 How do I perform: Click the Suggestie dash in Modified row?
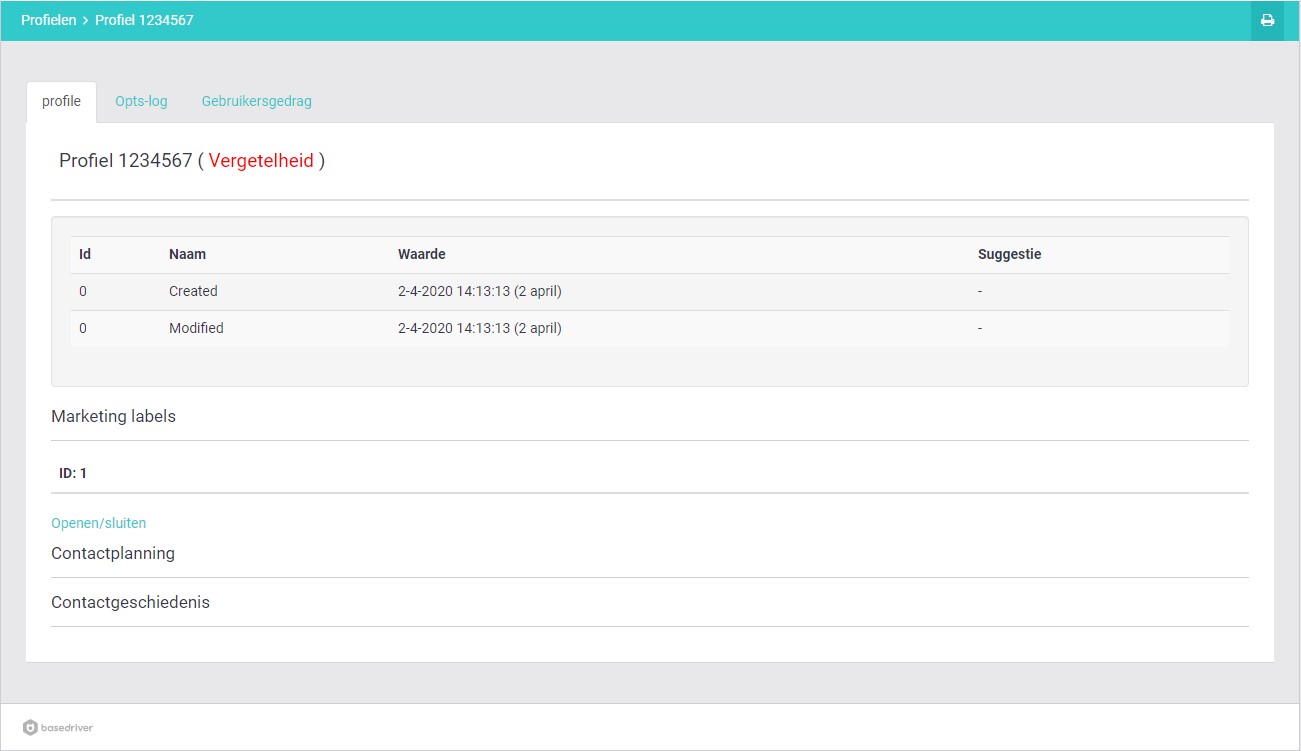tap(980, 328)
